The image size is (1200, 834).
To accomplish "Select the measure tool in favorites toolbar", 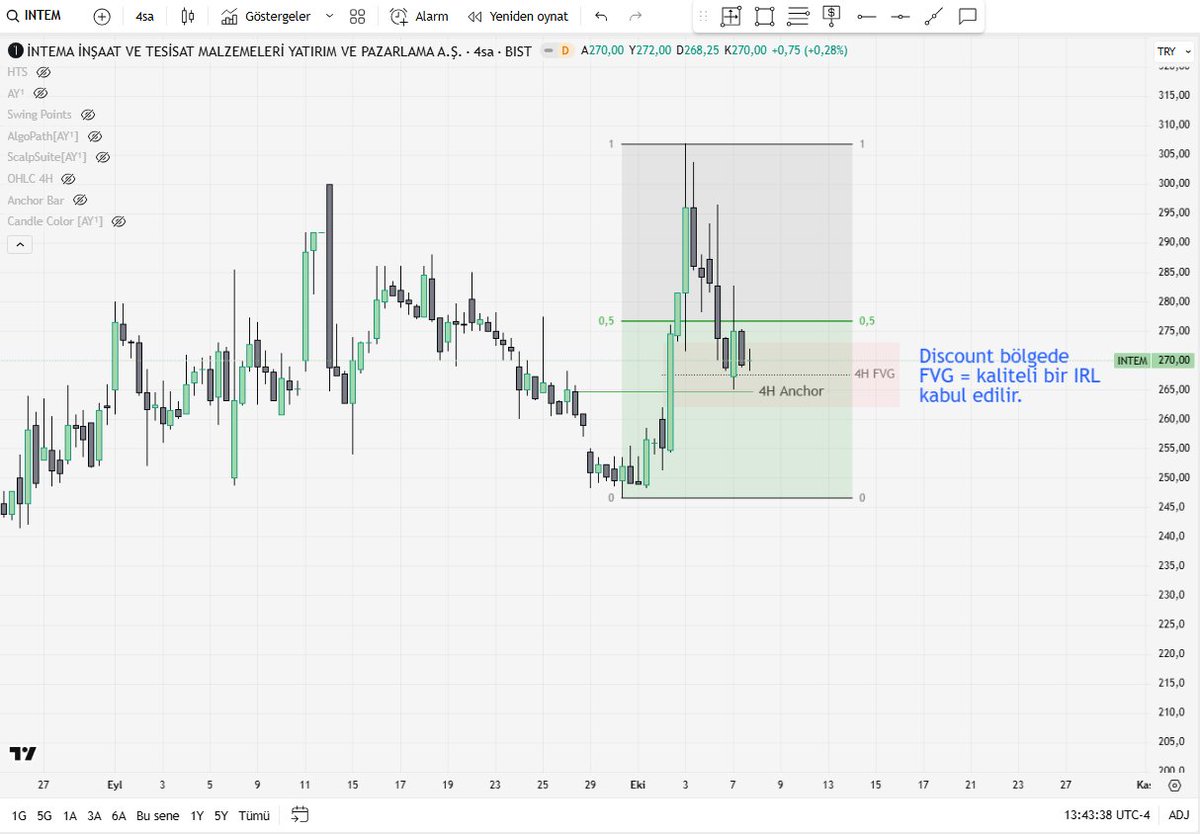I will [x=731, y=16].
